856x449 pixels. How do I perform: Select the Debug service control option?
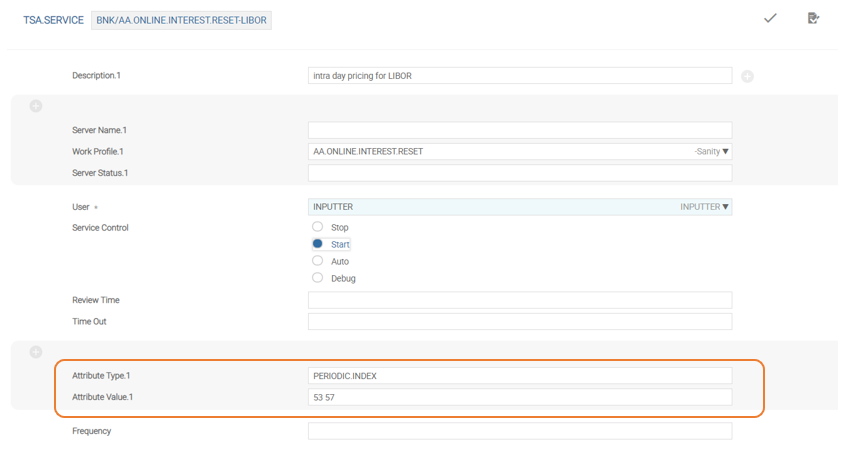pos(318,278)
